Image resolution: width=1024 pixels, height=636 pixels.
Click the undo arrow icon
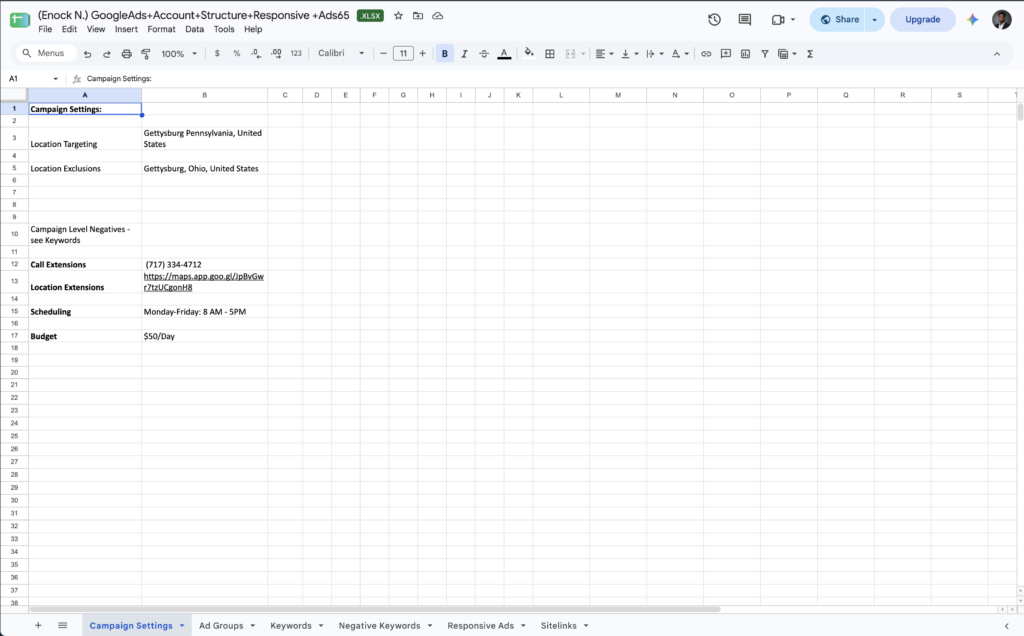pos(88,54)
